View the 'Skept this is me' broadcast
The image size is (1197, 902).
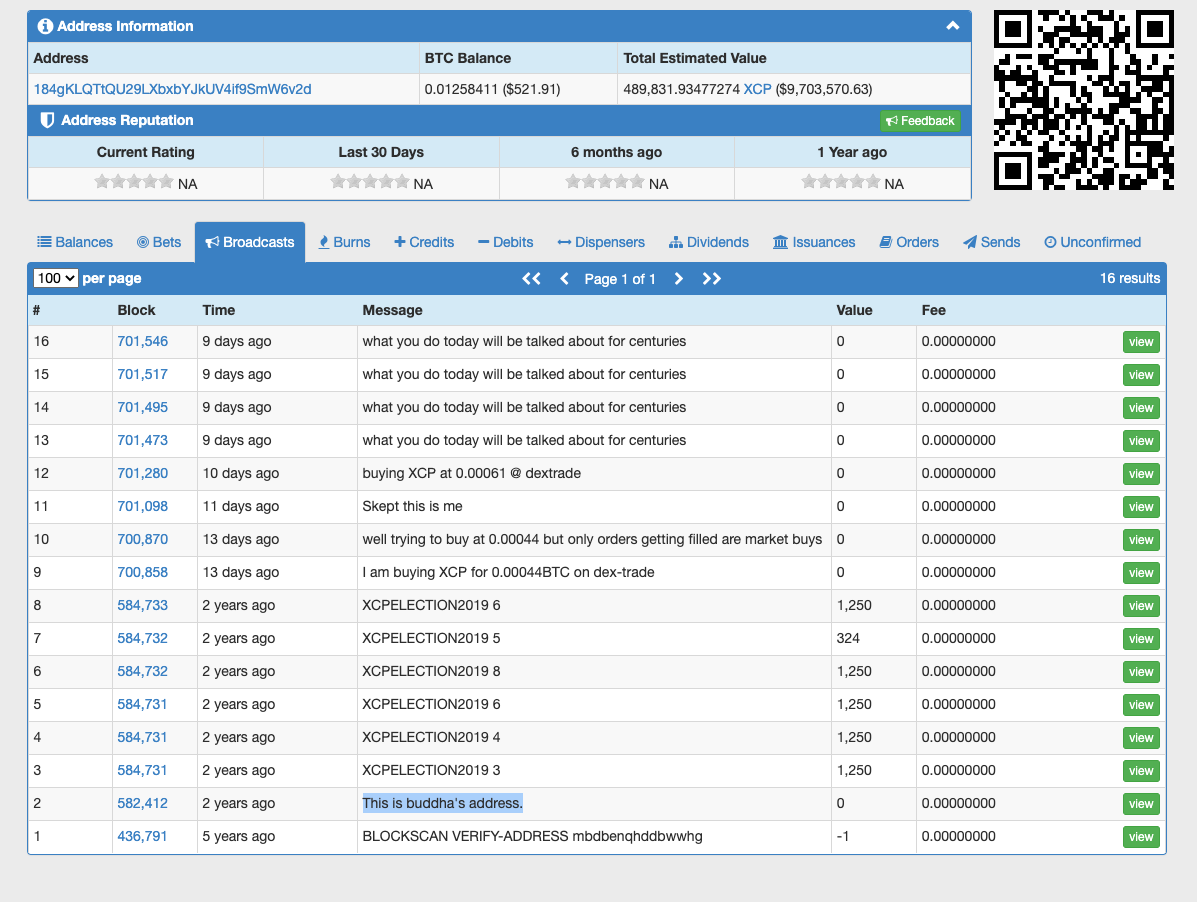click(1141, 507)
